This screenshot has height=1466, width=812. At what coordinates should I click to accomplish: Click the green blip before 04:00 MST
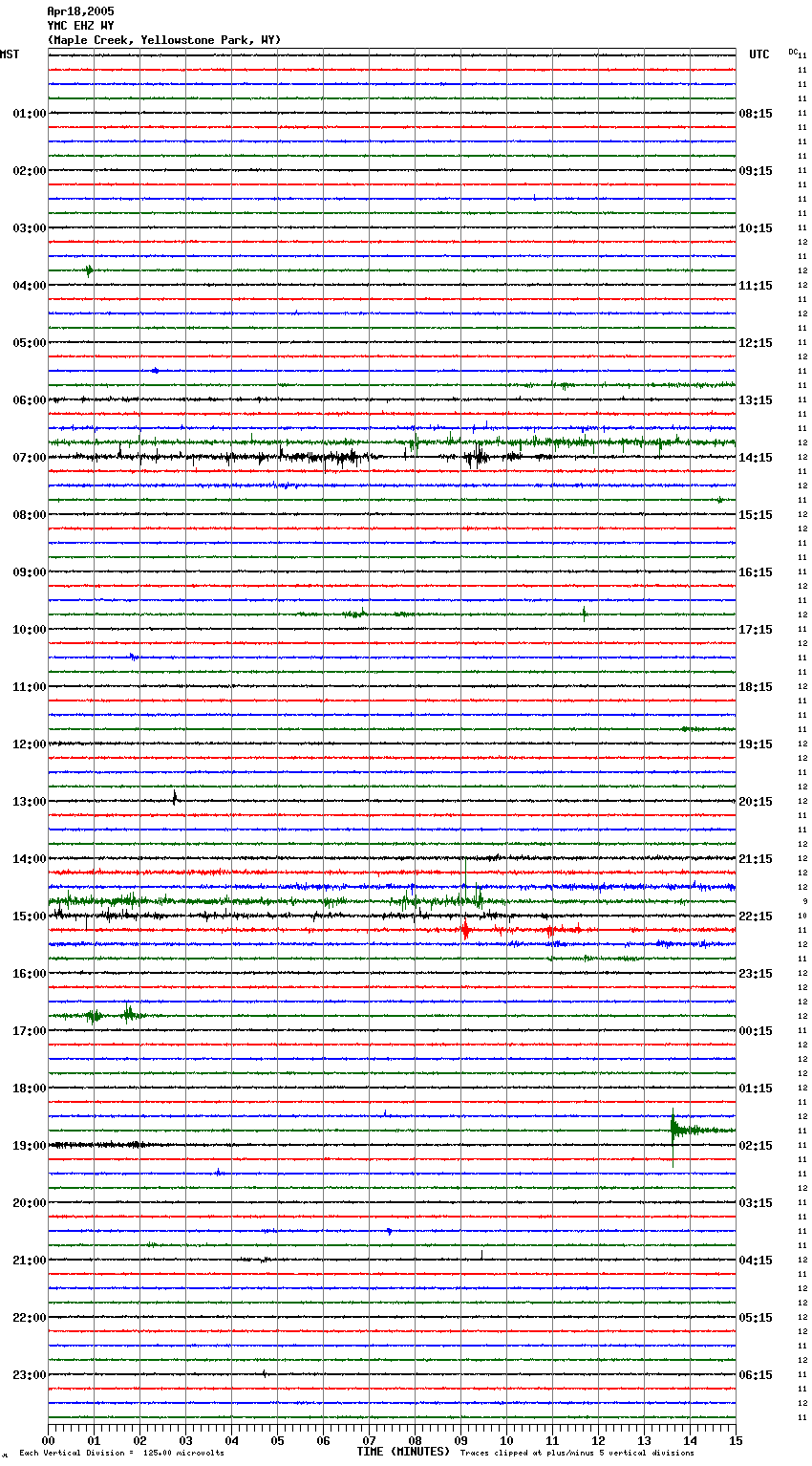89,270
